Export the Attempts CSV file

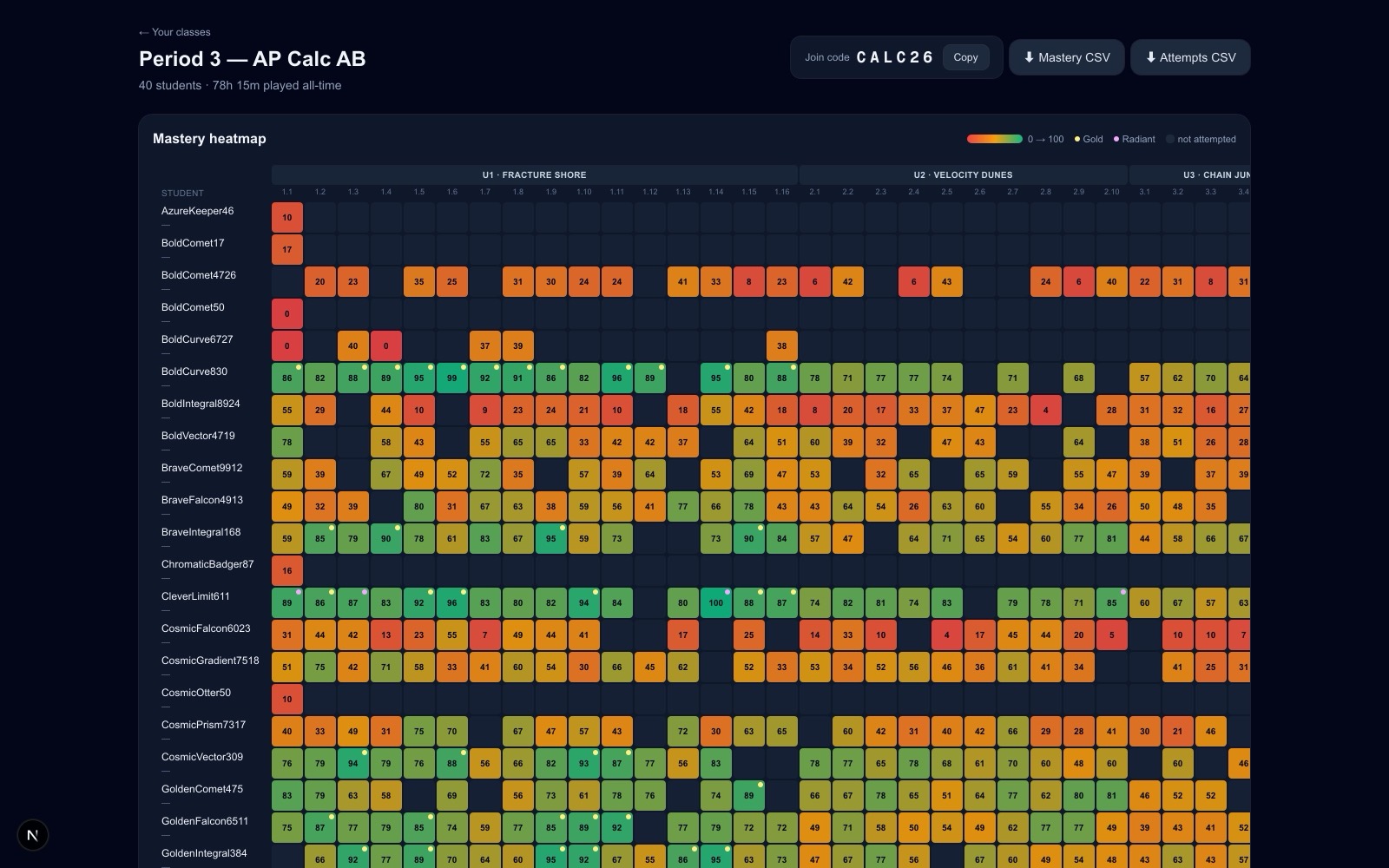pyautogui.click(x=1190, y=57)
